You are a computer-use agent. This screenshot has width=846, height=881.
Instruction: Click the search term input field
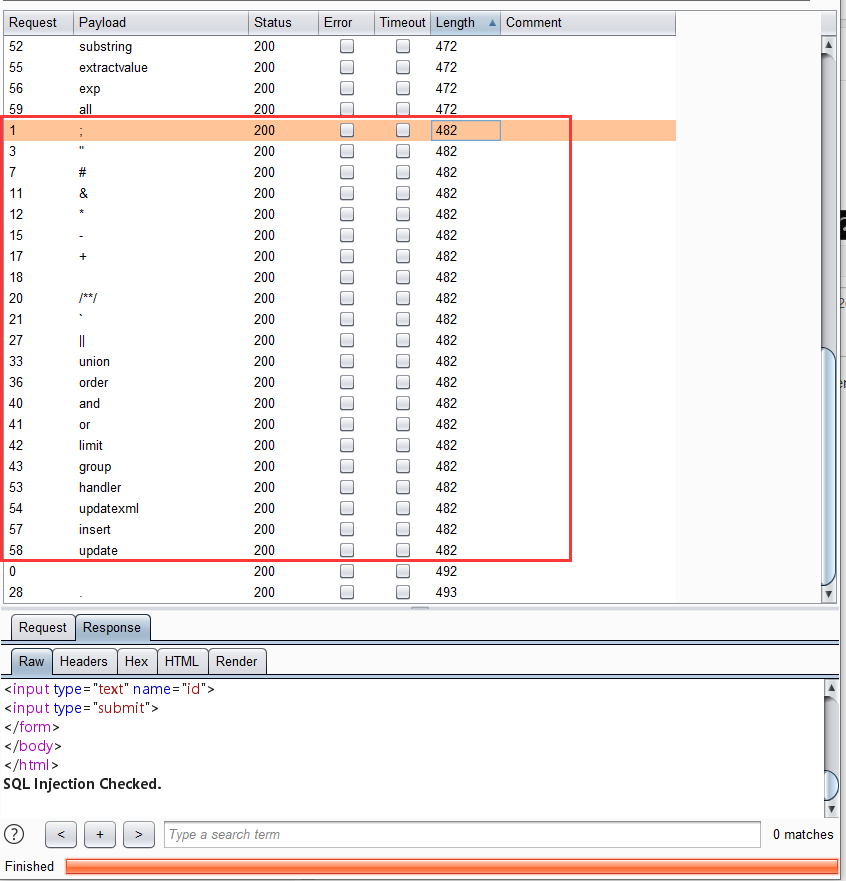[x=460, y=834]
